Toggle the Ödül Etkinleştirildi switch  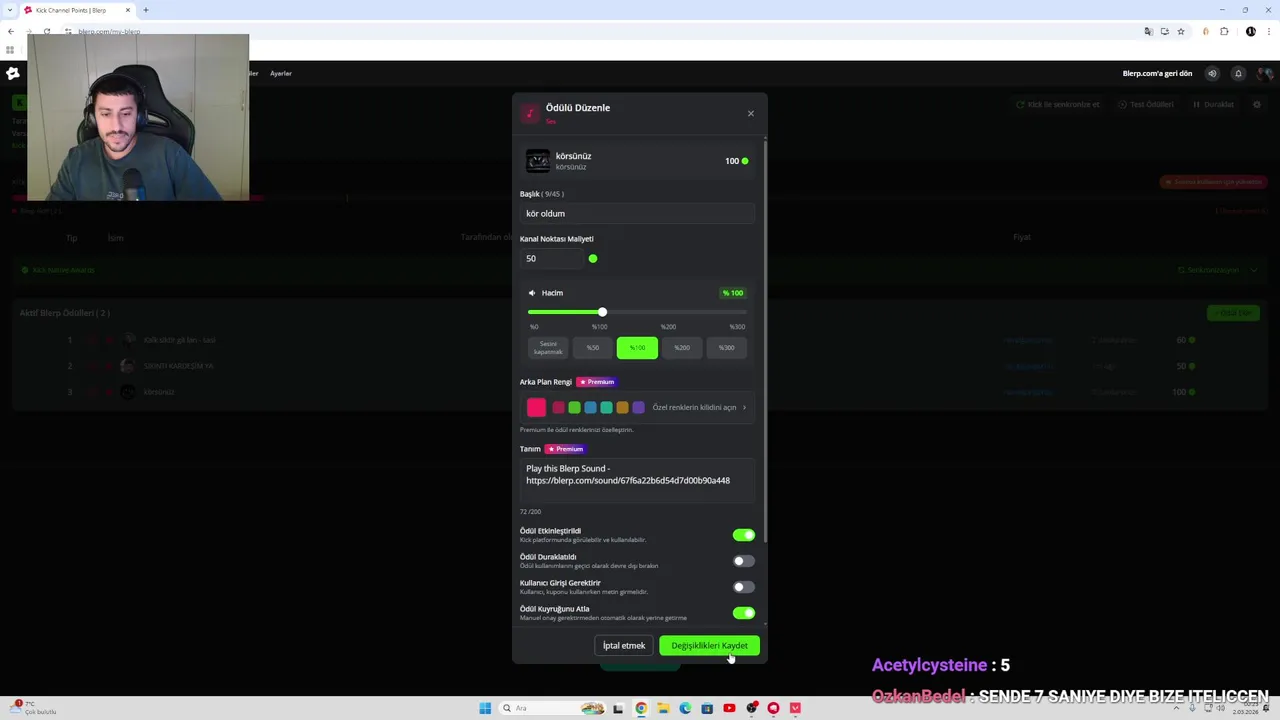[743, 535]
